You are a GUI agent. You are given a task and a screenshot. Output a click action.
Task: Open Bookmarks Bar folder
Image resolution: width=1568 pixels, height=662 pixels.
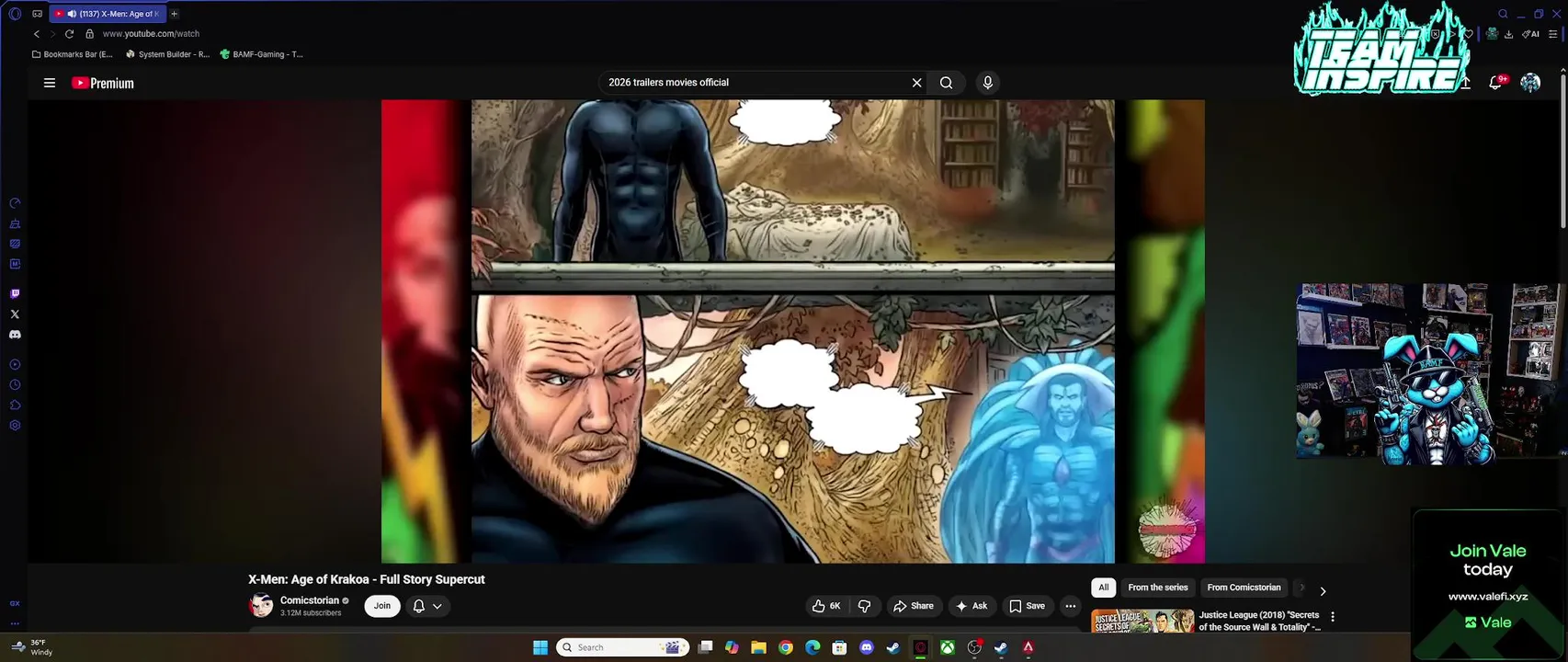73,54
